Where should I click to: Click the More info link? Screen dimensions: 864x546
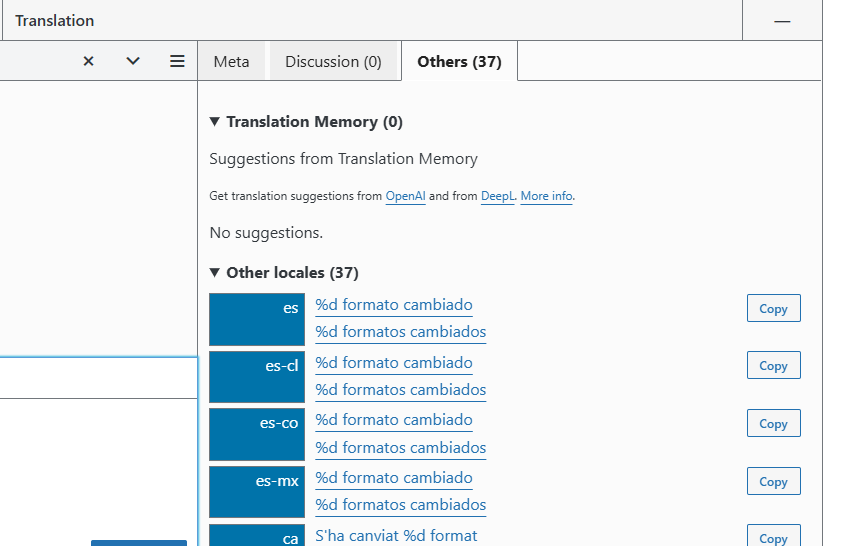(546, 197)
